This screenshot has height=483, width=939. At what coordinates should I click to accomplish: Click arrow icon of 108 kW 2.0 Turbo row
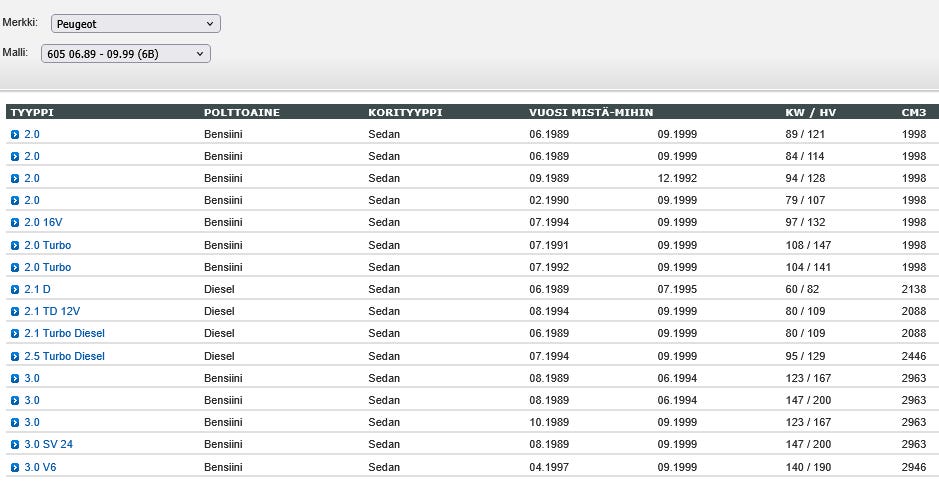(x=15, y=246)
